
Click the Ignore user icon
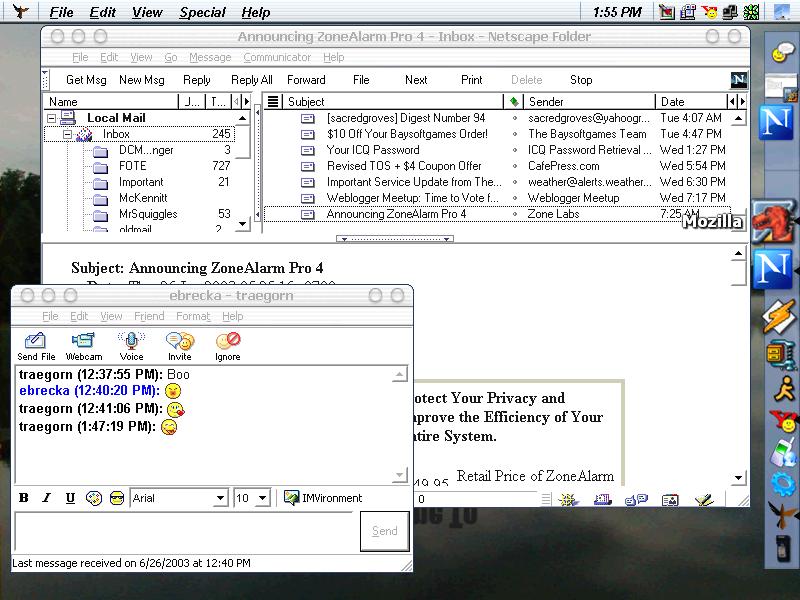pos(228,346)
